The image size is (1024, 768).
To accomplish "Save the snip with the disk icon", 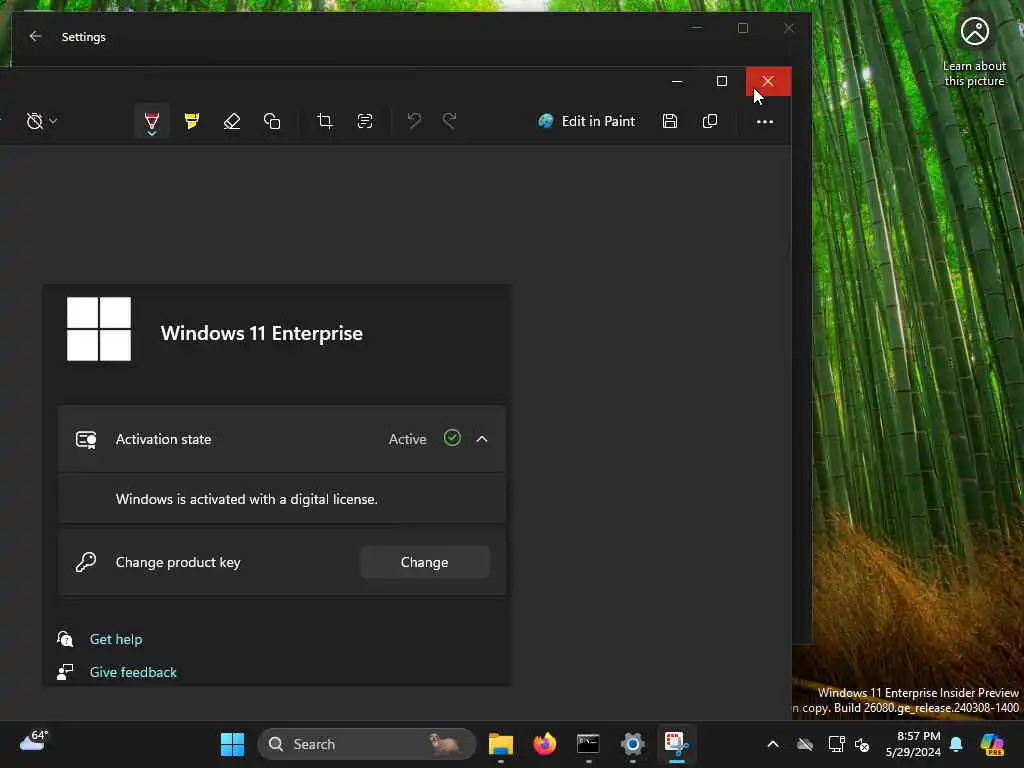I will 669,121.
